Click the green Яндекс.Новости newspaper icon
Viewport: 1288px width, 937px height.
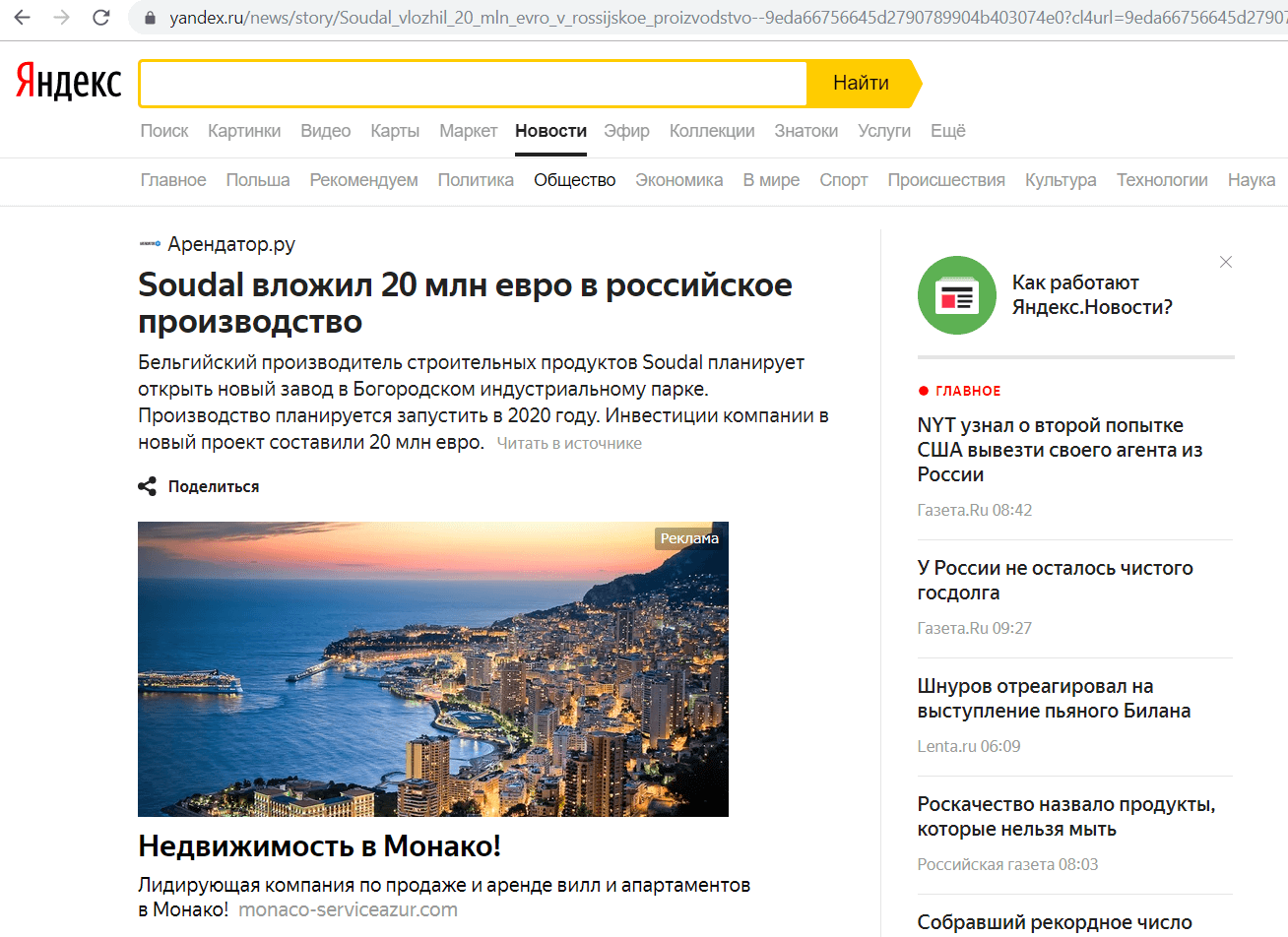[957, 295]
